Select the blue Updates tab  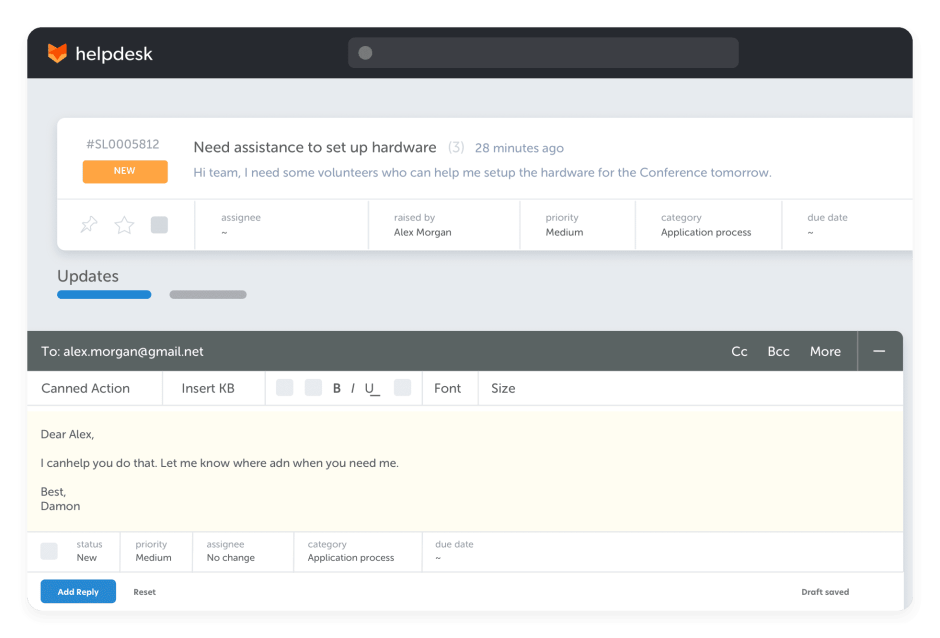click(104, 295)
